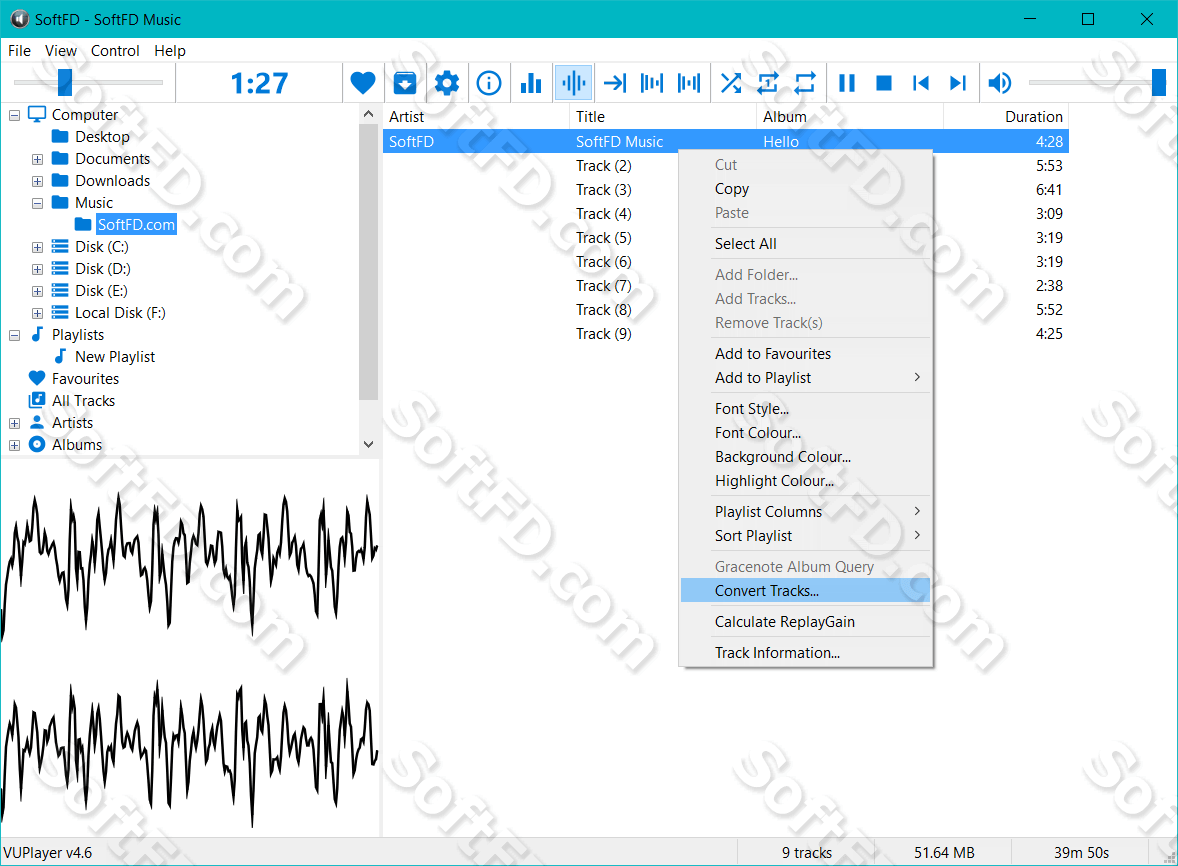Toggle stop at track end arrow icon
This screenshot has height=866, width=1178.
click(615, 83)
